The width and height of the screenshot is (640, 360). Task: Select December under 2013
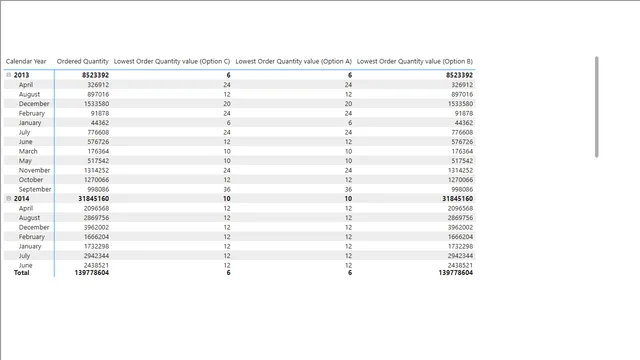point(34,104)
